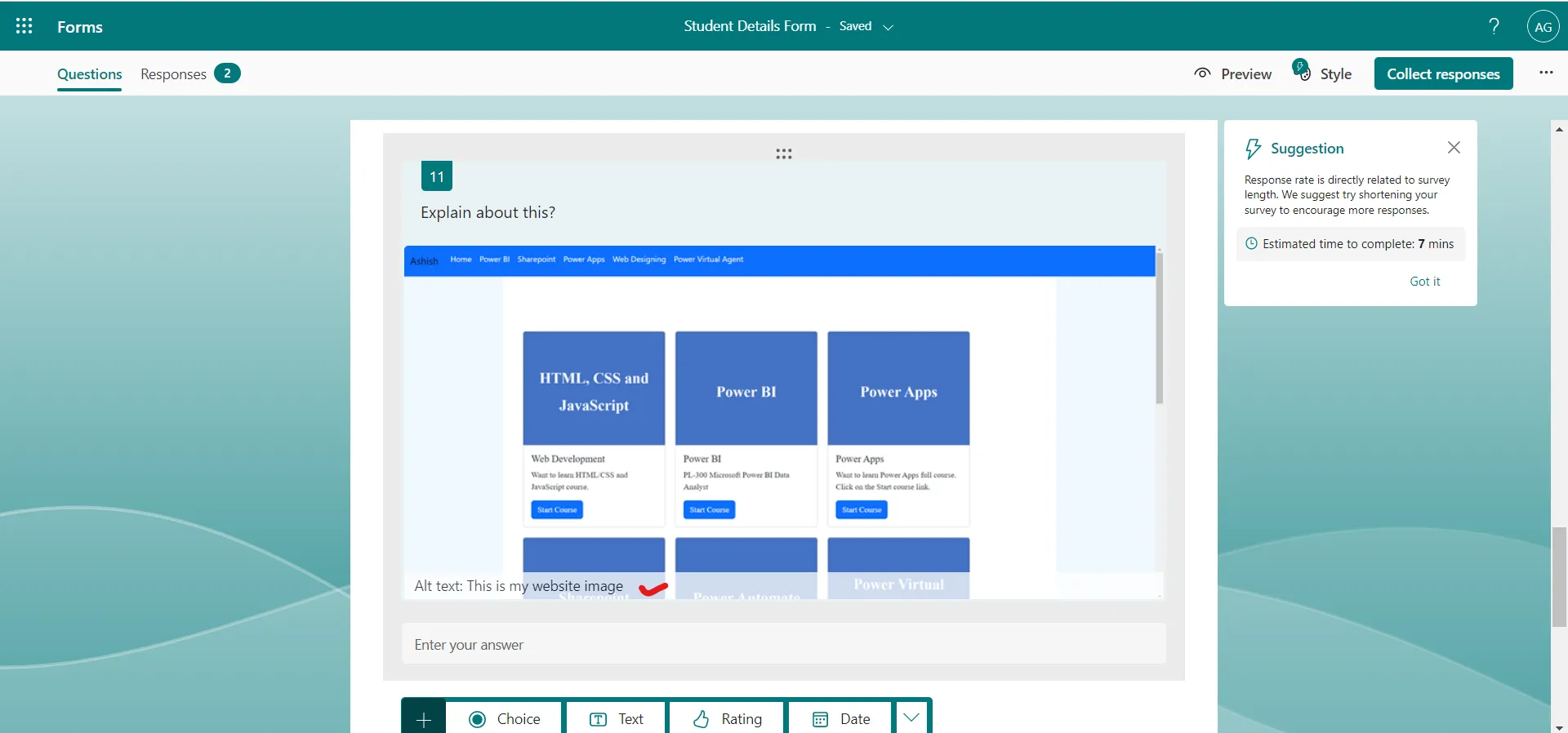Click the Forms app title
Screen dimensions: 1568x733
[80, 27]
